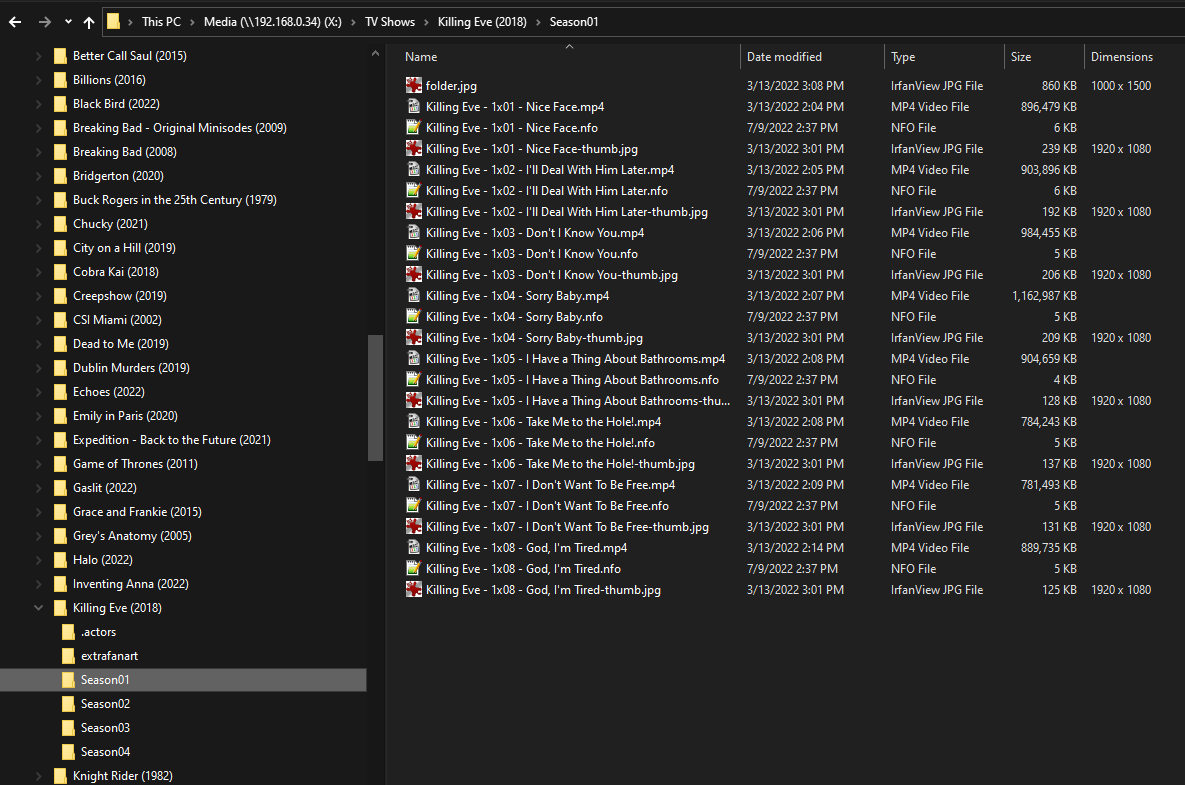Expand Cobra Kai (2018) tree node
Screen dimensions: 1185x785
[38, 271]
